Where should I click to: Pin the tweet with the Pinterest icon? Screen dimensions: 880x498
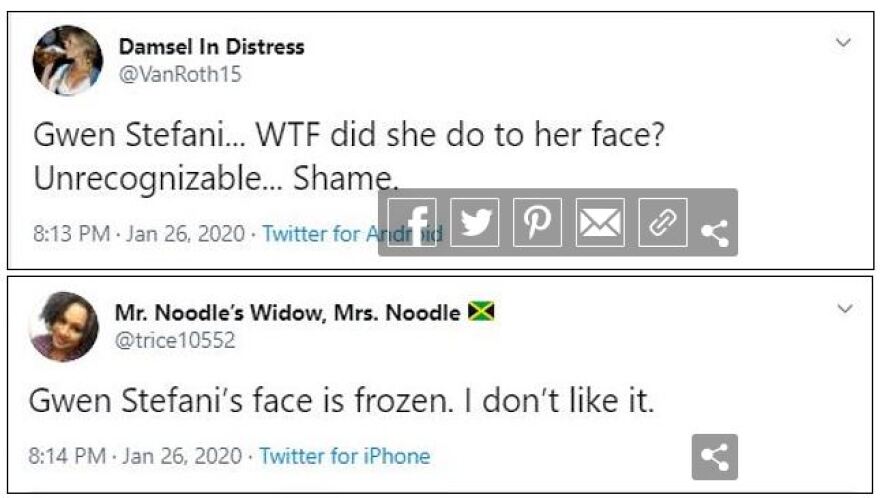click(537, 223)
